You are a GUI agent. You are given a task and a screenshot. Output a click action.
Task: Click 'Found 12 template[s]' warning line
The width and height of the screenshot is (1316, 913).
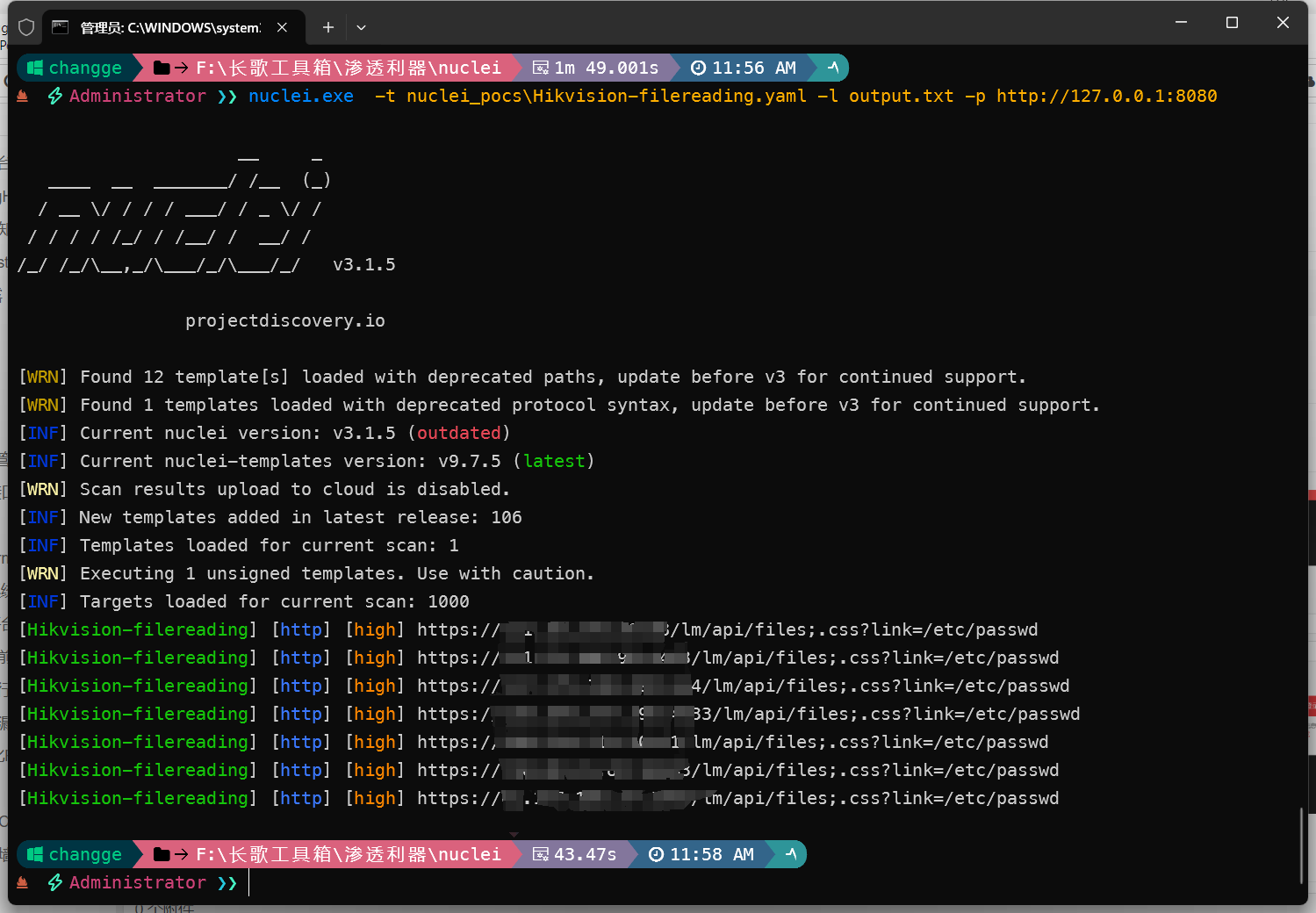coord(522,377)
